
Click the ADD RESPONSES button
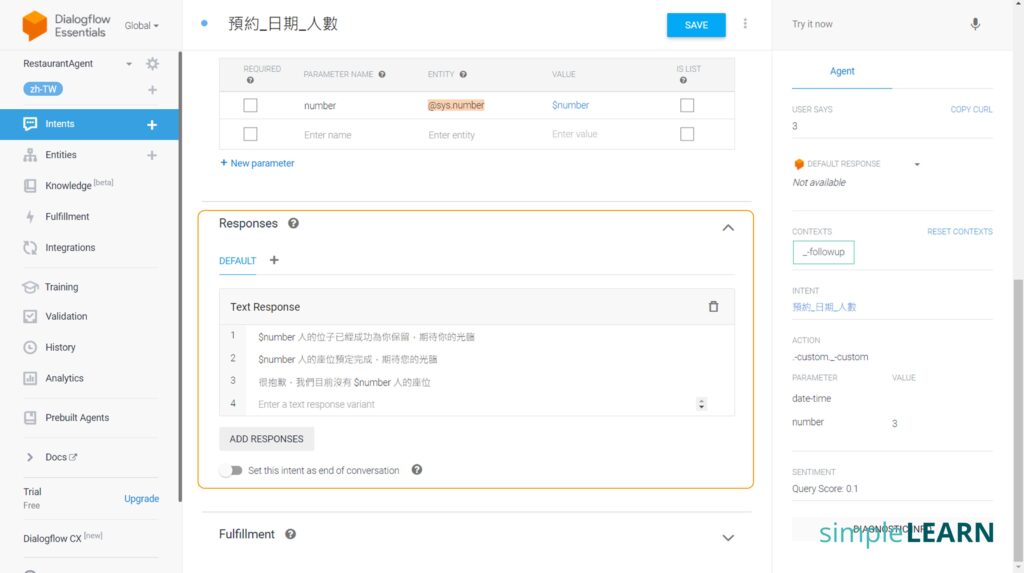(266, 439)
